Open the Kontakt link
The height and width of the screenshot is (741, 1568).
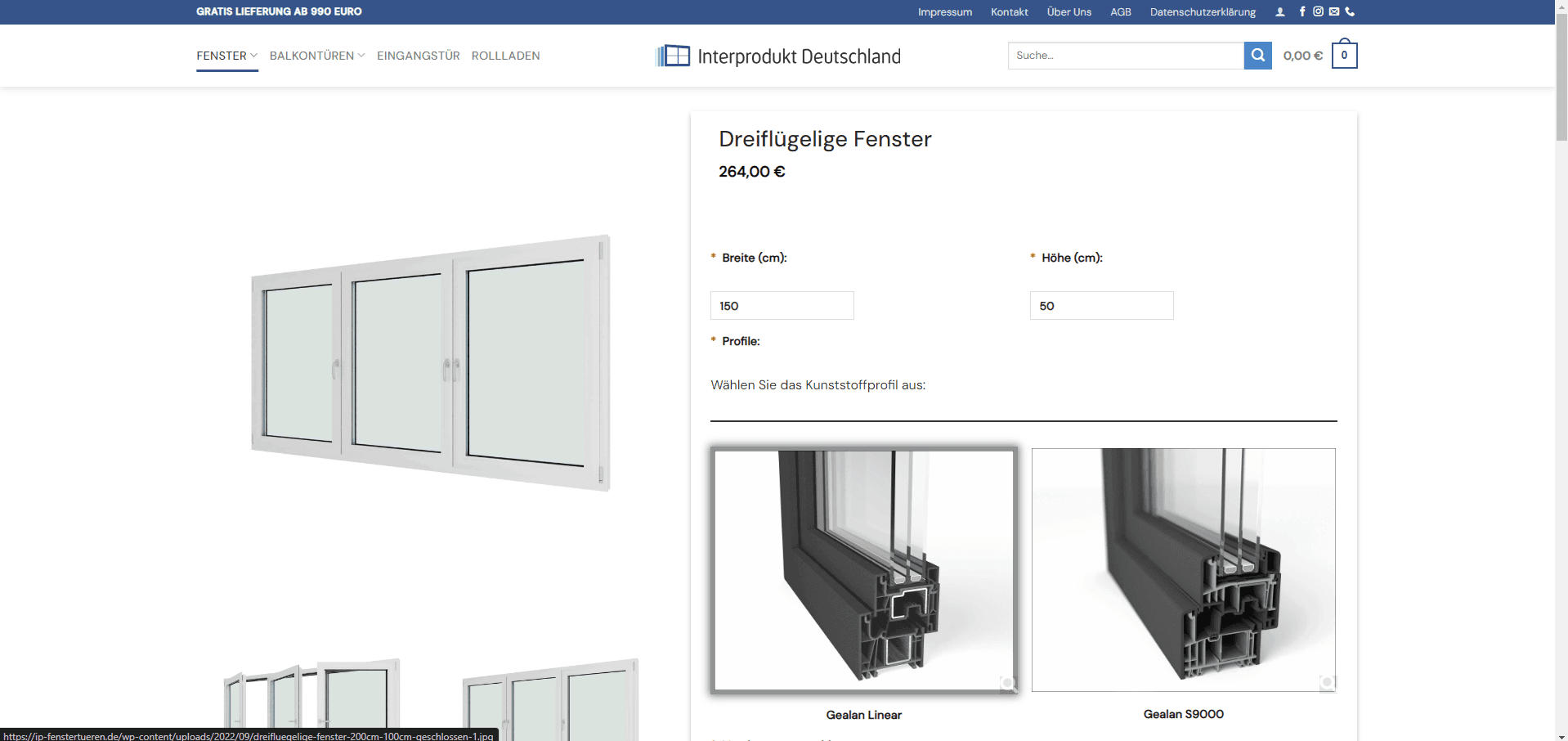tap(1009, 12)
